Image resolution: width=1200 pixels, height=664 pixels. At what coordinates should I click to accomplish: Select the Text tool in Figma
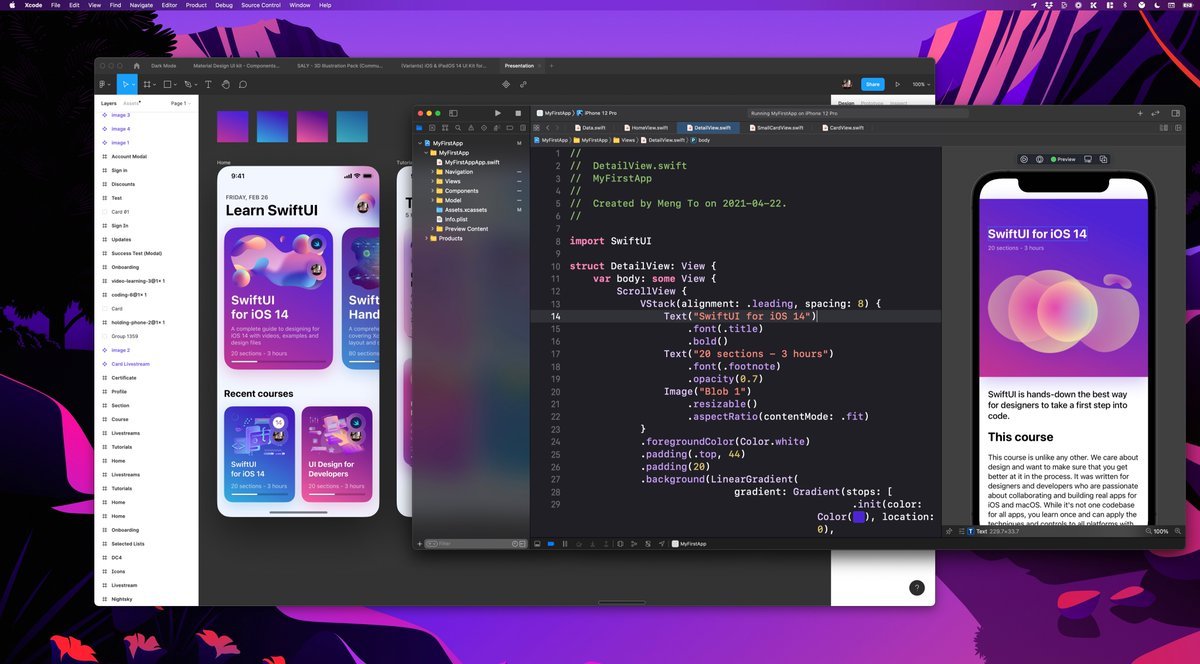tap(208, 85)
